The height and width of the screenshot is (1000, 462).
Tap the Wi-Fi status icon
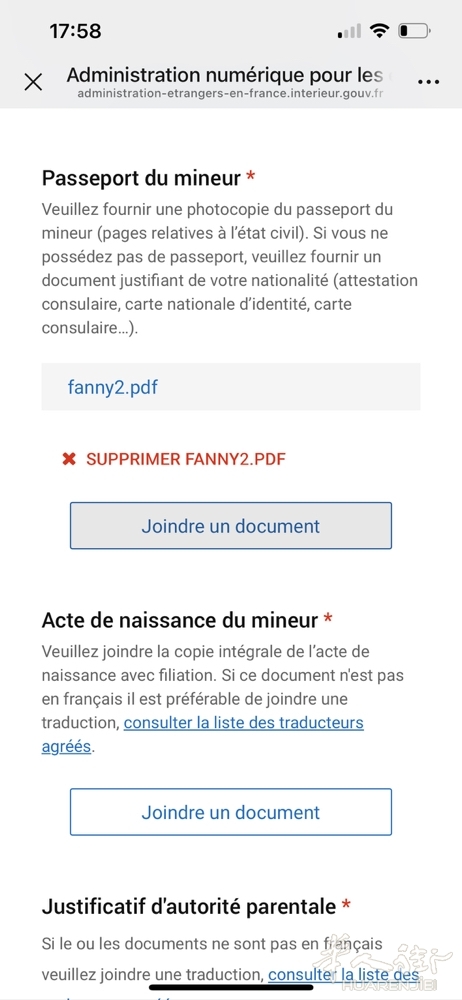[x=380, y=31]
